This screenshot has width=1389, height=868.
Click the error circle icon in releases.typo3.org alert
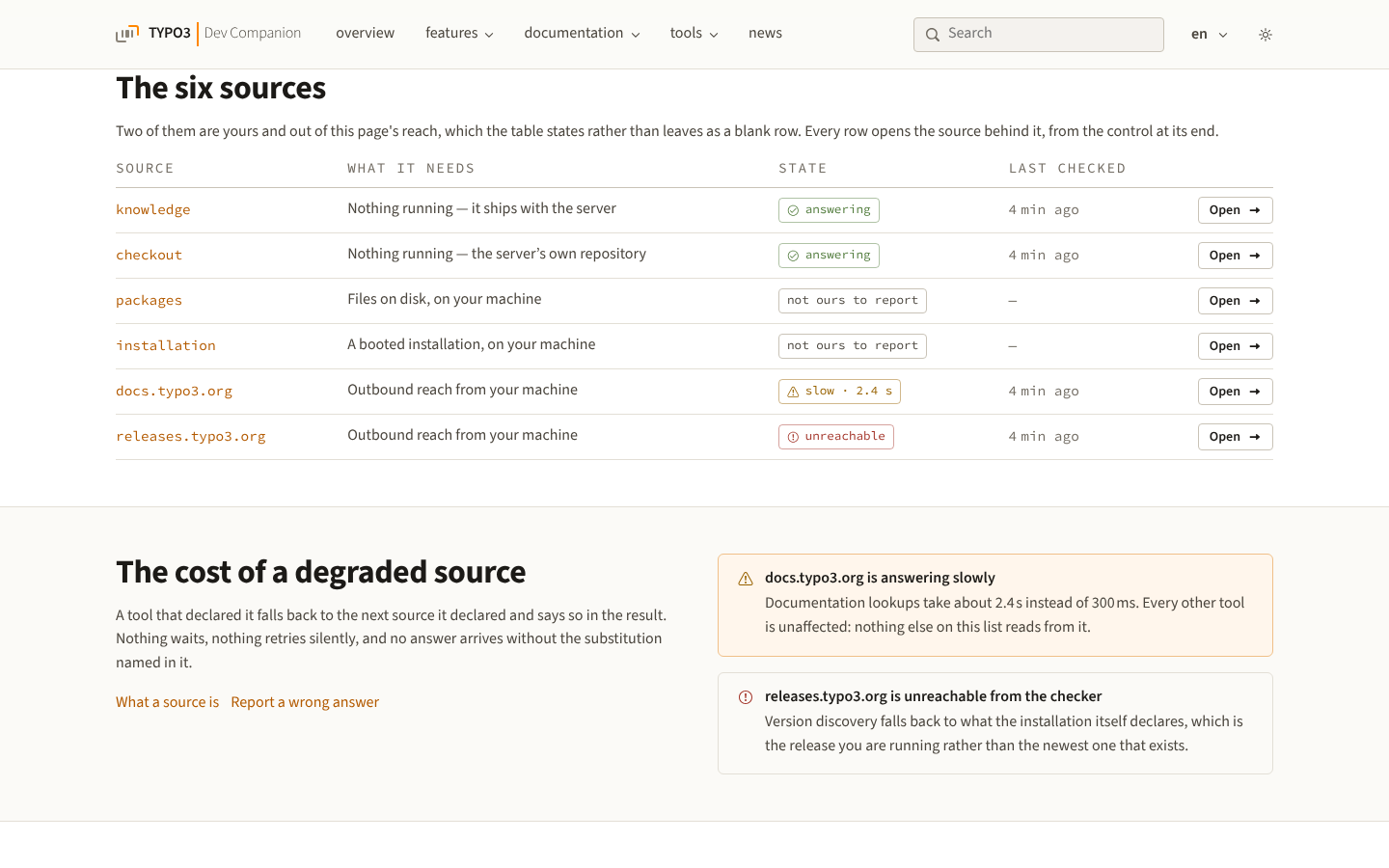[746, 697]
